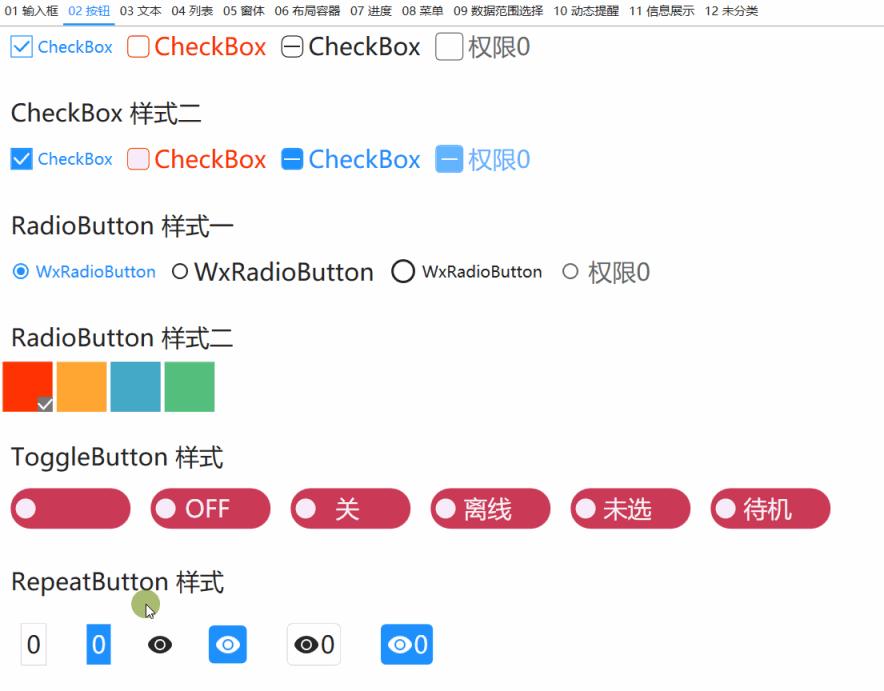Check the red outlined CheckBox in first row
884x691 pixels.
coord(138,47)
